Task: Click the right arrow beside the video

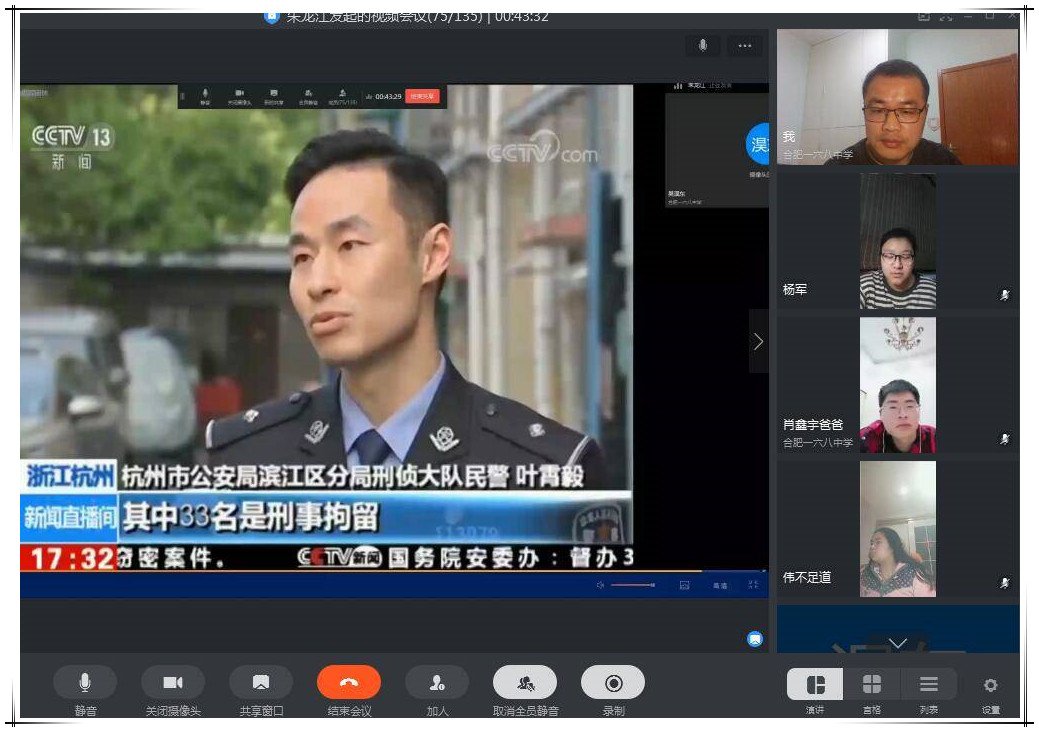Action: pos(758,341)
